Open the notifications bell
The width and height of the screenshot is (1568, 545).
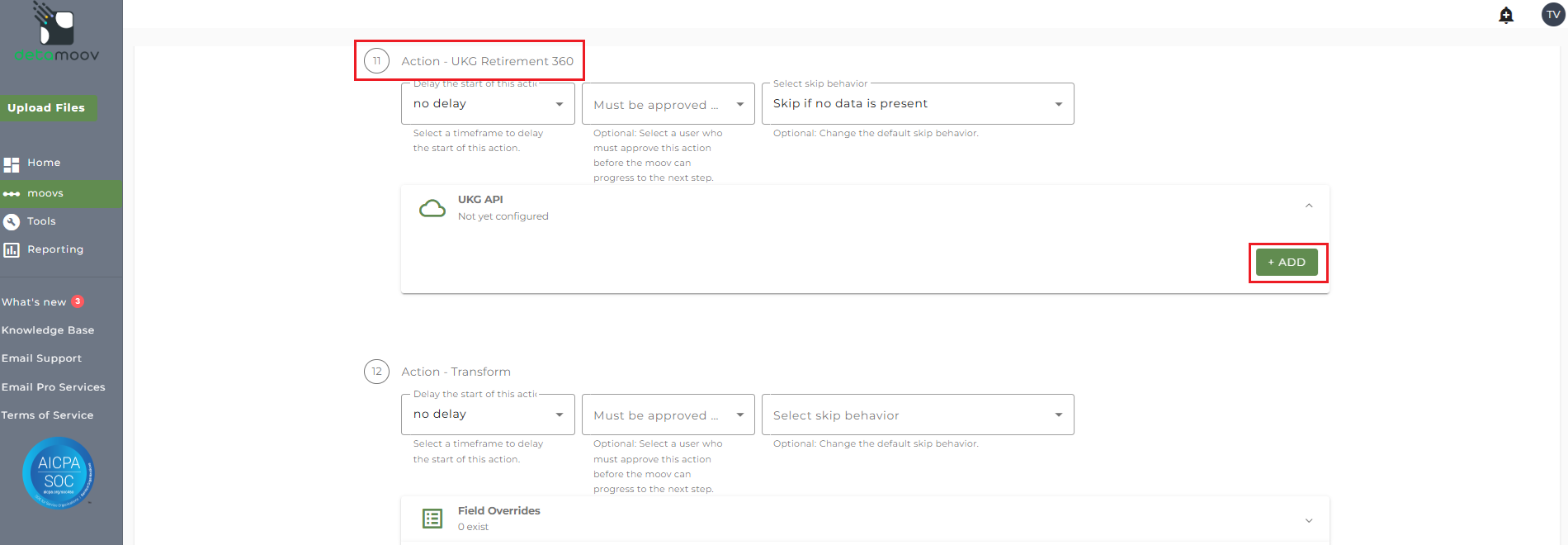tap(1506, 15)
